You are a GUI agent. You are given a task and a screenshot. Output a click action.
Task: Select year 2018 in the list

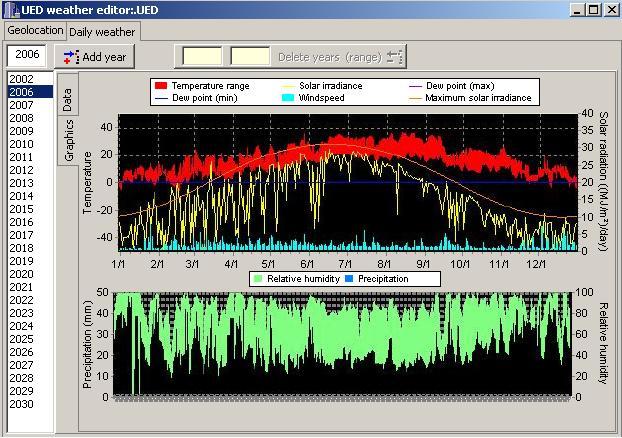tap(30, 248)
